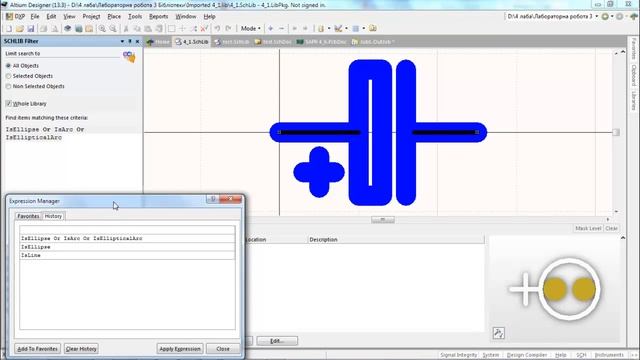640x360 pixels.
Task: Click the small icon below component preview
Action: point(498,333)
